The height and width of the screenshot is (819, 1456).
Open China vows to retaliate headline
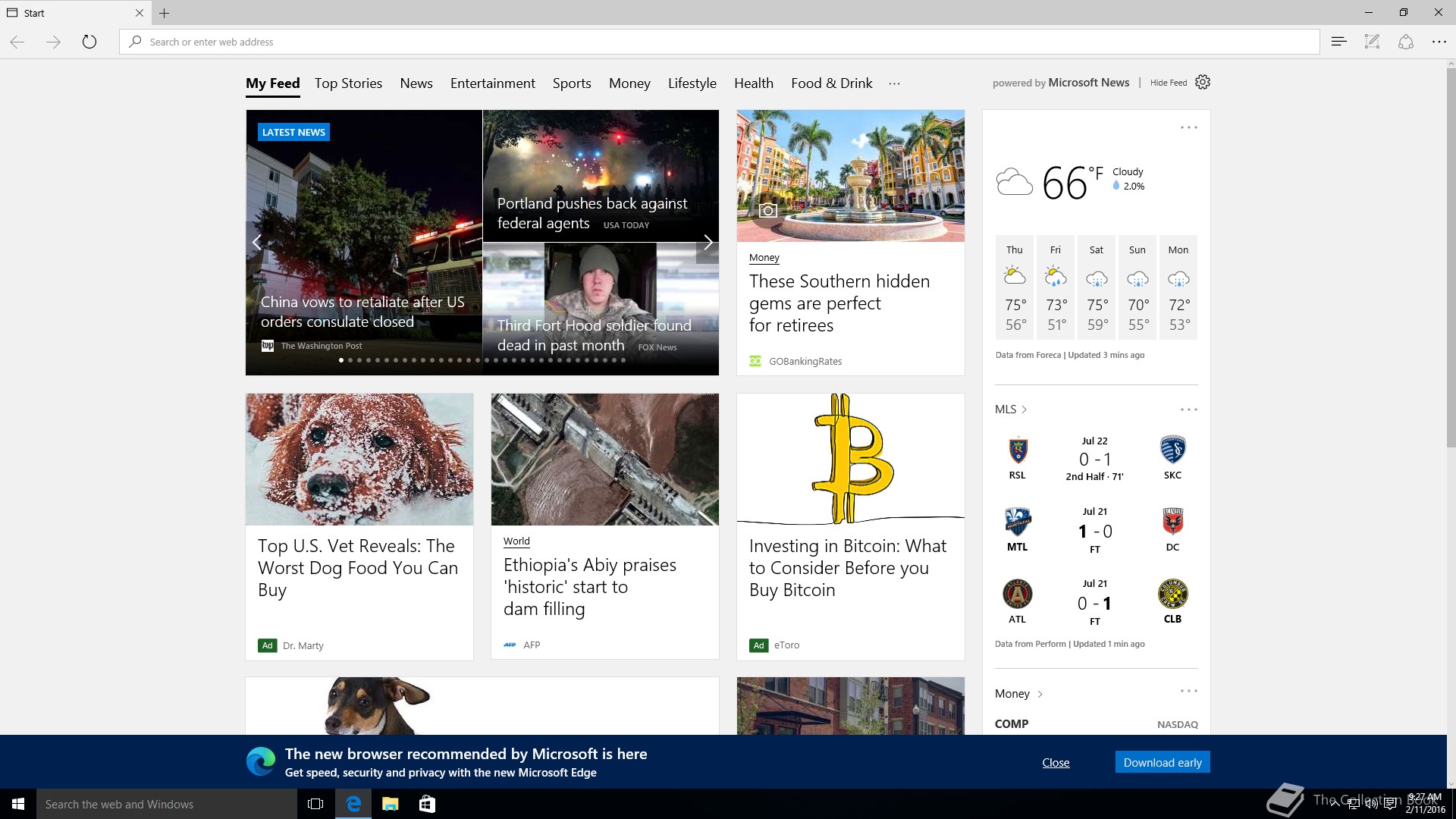coord(362,312)
